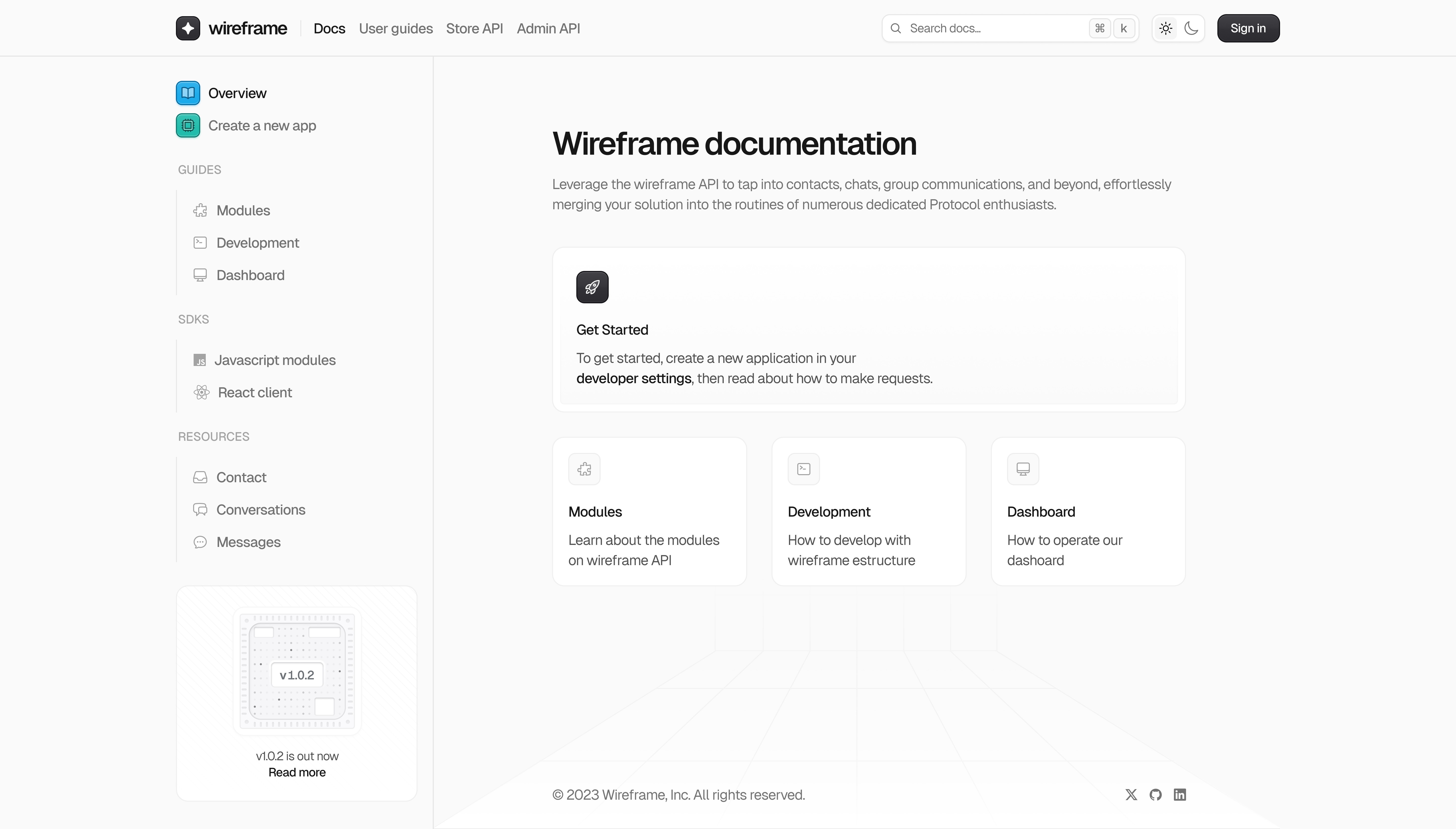The height and width of the screenshot is (829, 1456).
Task: Click the wireframe brand name text
Action: 248,29
